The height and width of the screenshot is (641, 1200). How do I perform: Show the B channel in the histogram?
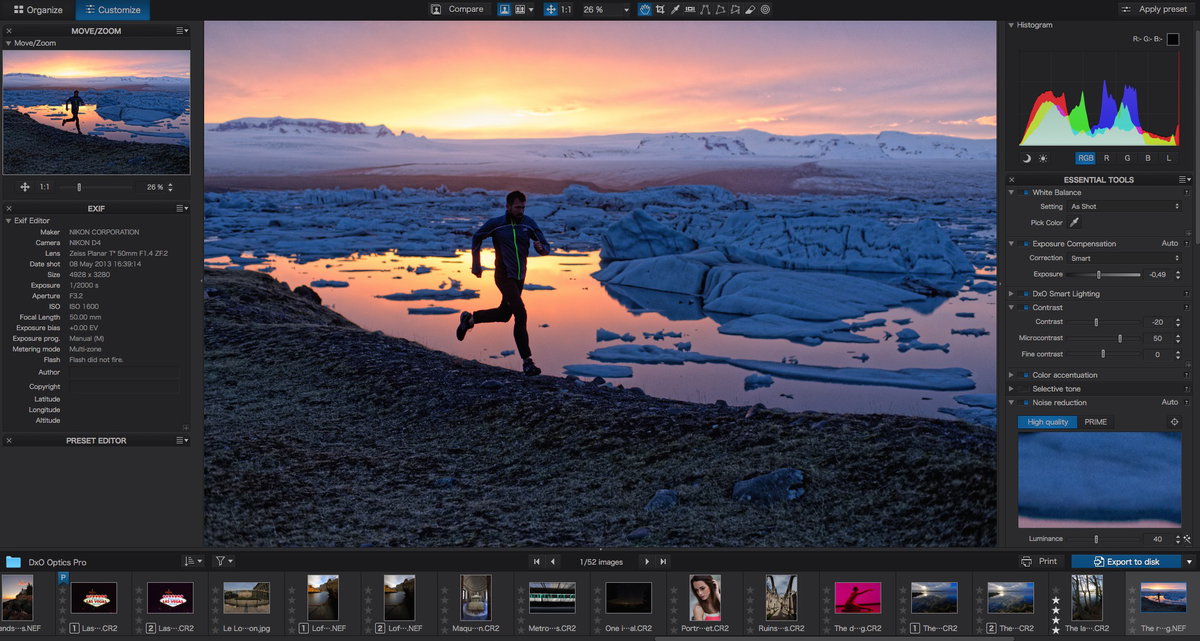click(x=1147, y=158)
